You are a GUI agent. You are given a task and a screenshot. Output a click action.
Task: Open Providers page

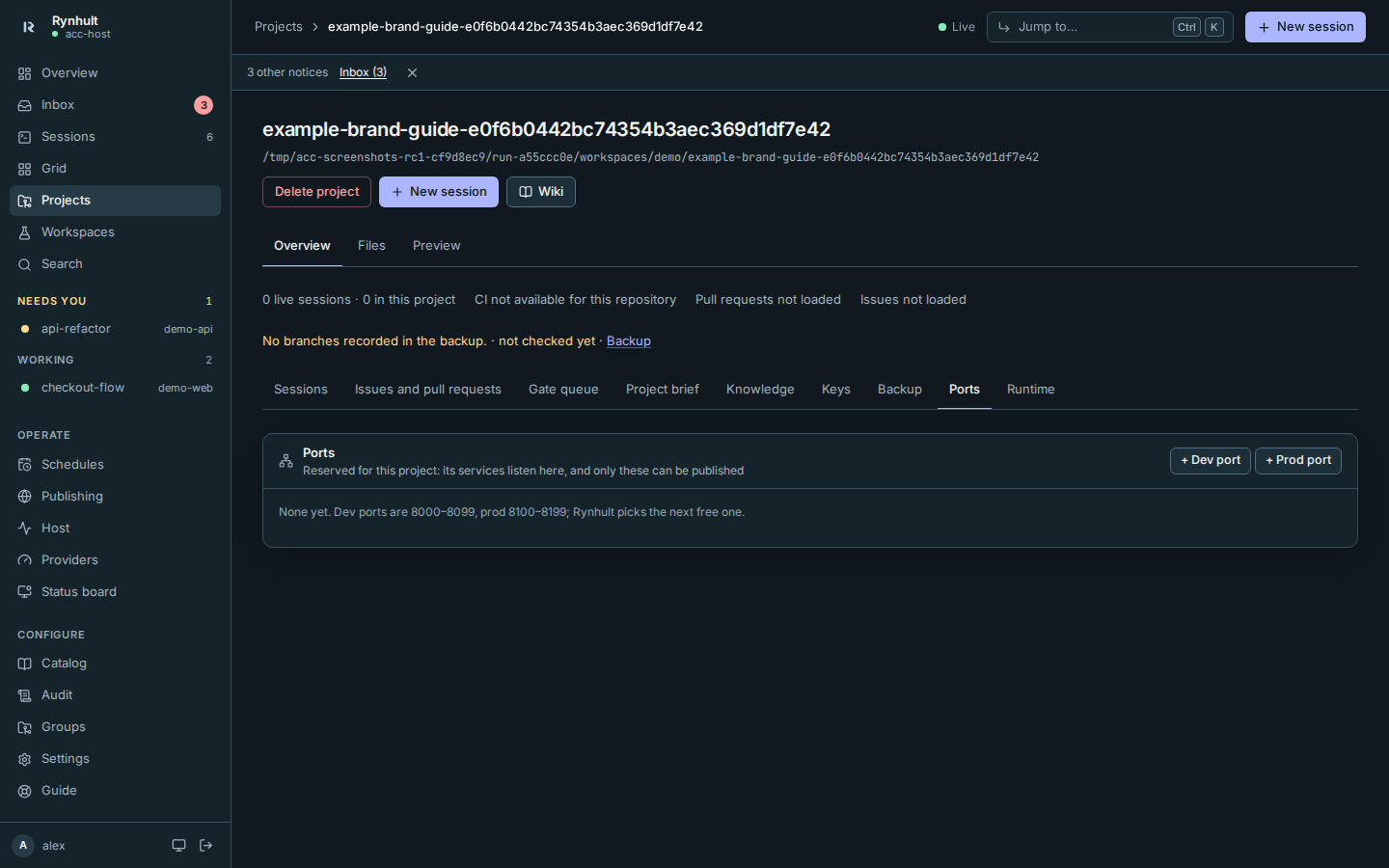click(115, 560)
